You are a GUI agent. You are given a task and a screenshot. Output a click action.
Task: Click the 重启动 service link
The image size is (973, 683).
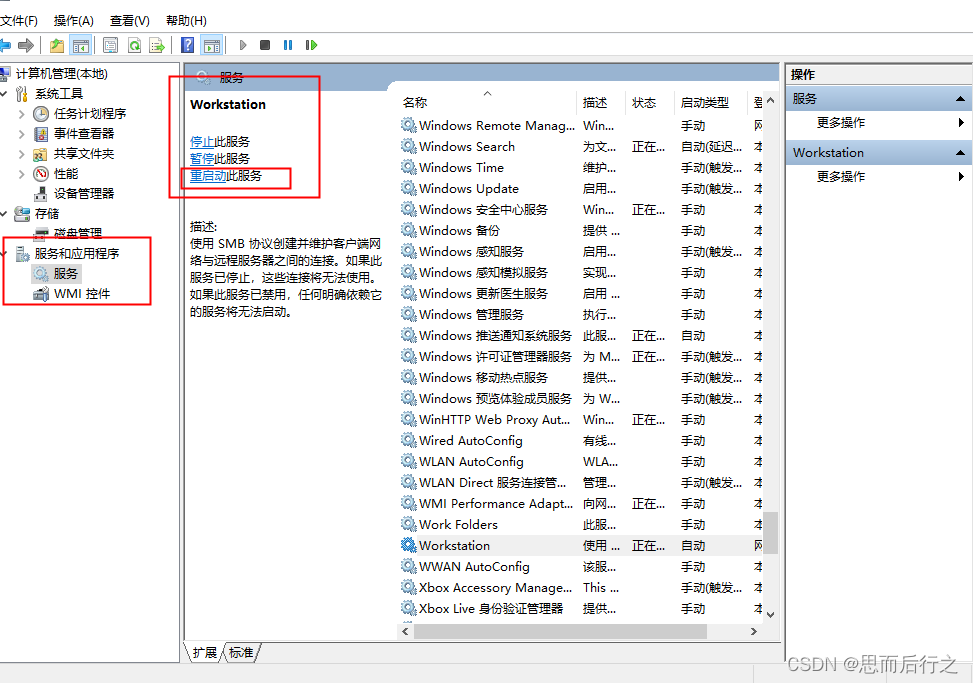tap(208, 176)
